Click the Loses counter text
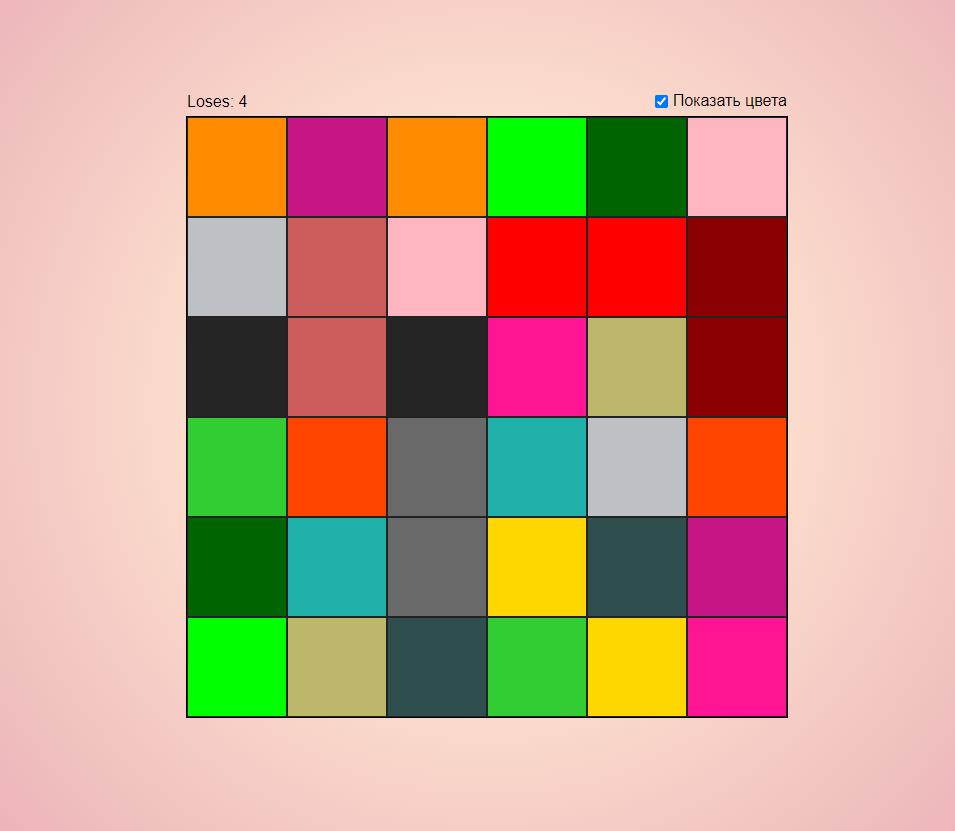 pyautogui.click(x=216, y=101)
